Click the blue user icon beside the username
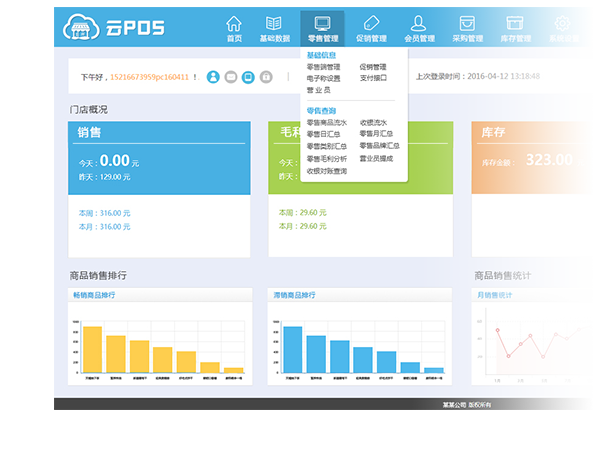This screenshot has height=460, width=614. (213, 76)
